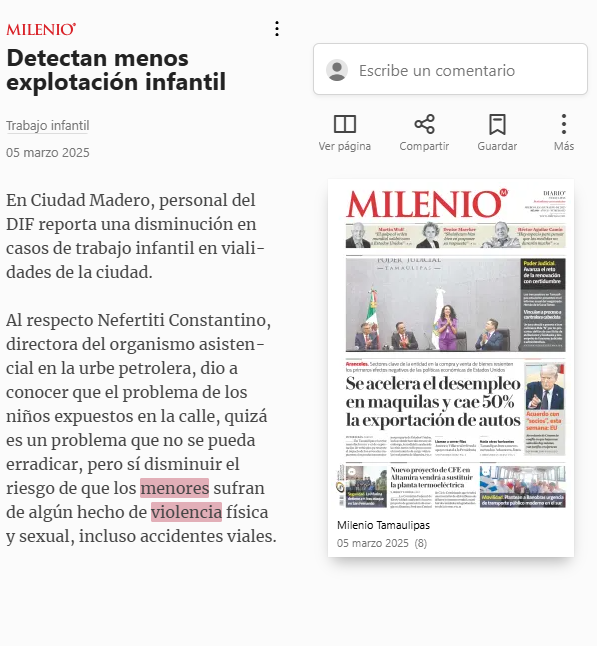Click the Compartir label
Viewport: 597px width, 646px height.
pyautogui.click(x=424, y=146)
